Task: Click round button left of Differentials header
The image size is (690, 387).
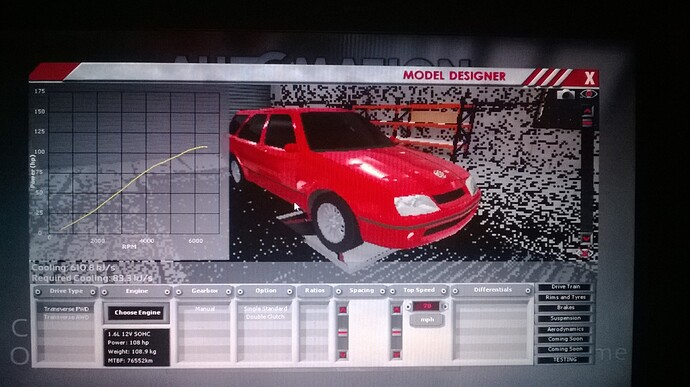Action: tap(455, 291)
